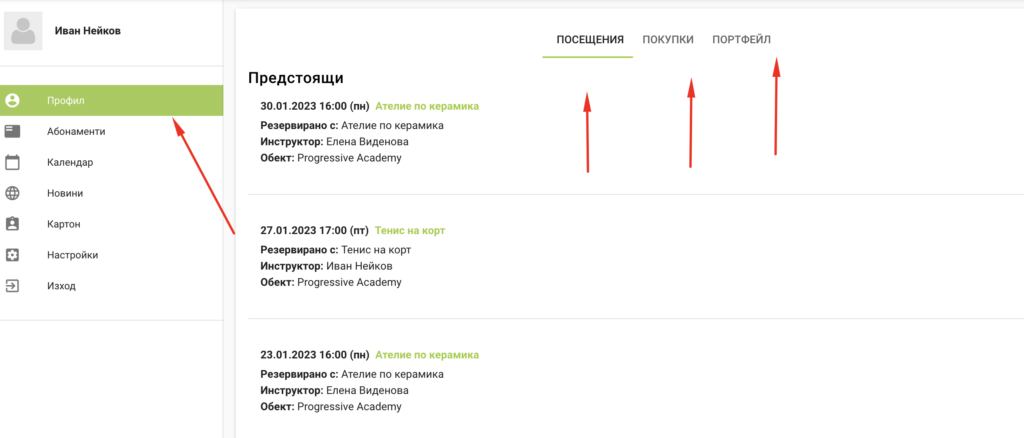Open the Профил menu item
The image size is (1024, 438).
point(112,101)
